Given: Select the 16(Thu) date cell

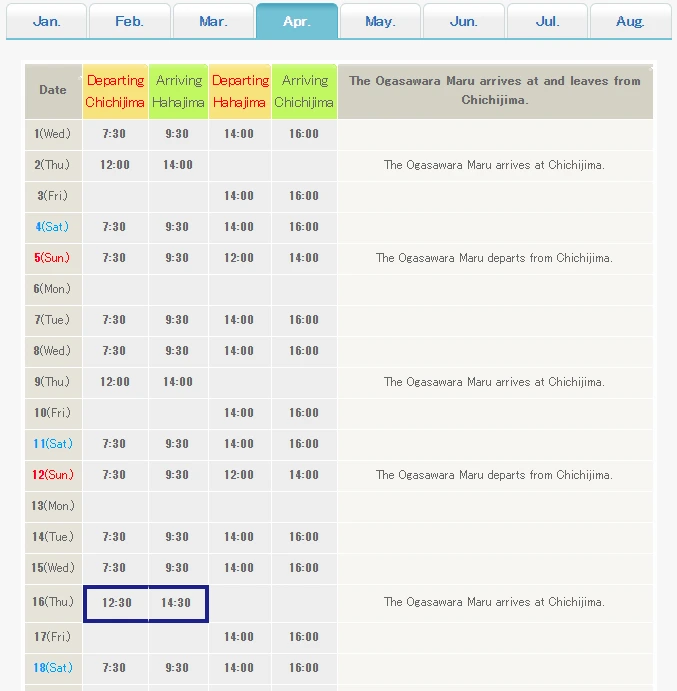Looking at the screenshot, I should point(53,602).
